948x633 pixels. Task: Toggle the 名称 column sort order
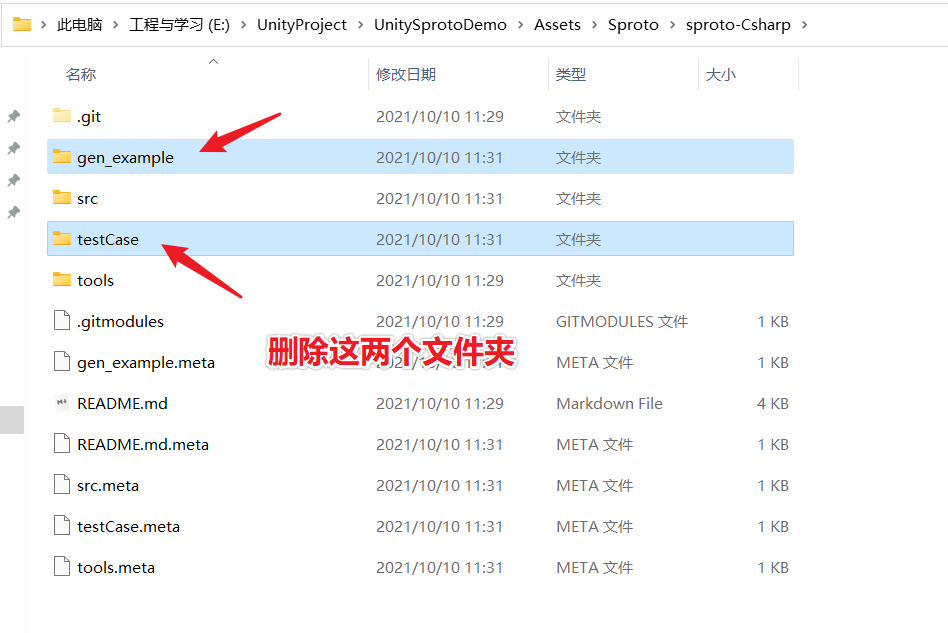80,74
